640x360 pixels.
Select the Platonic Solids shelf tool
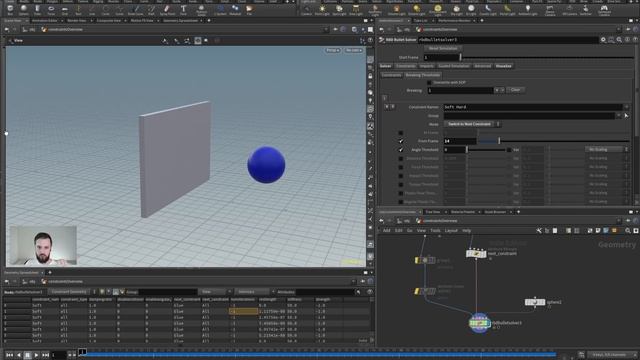[201, 10]
